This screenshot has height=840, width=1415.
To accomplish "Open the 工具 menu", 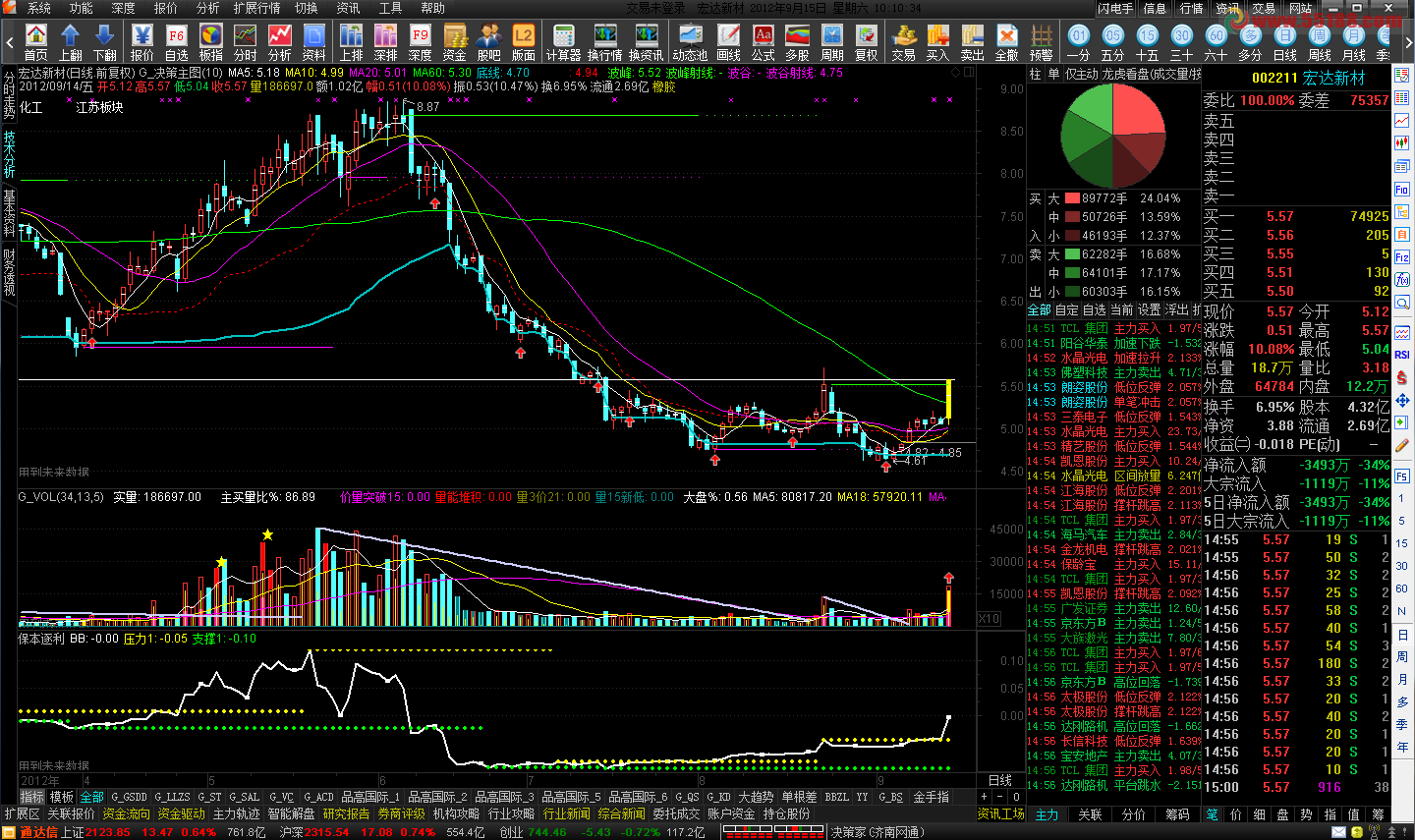I will coord(390,8).
